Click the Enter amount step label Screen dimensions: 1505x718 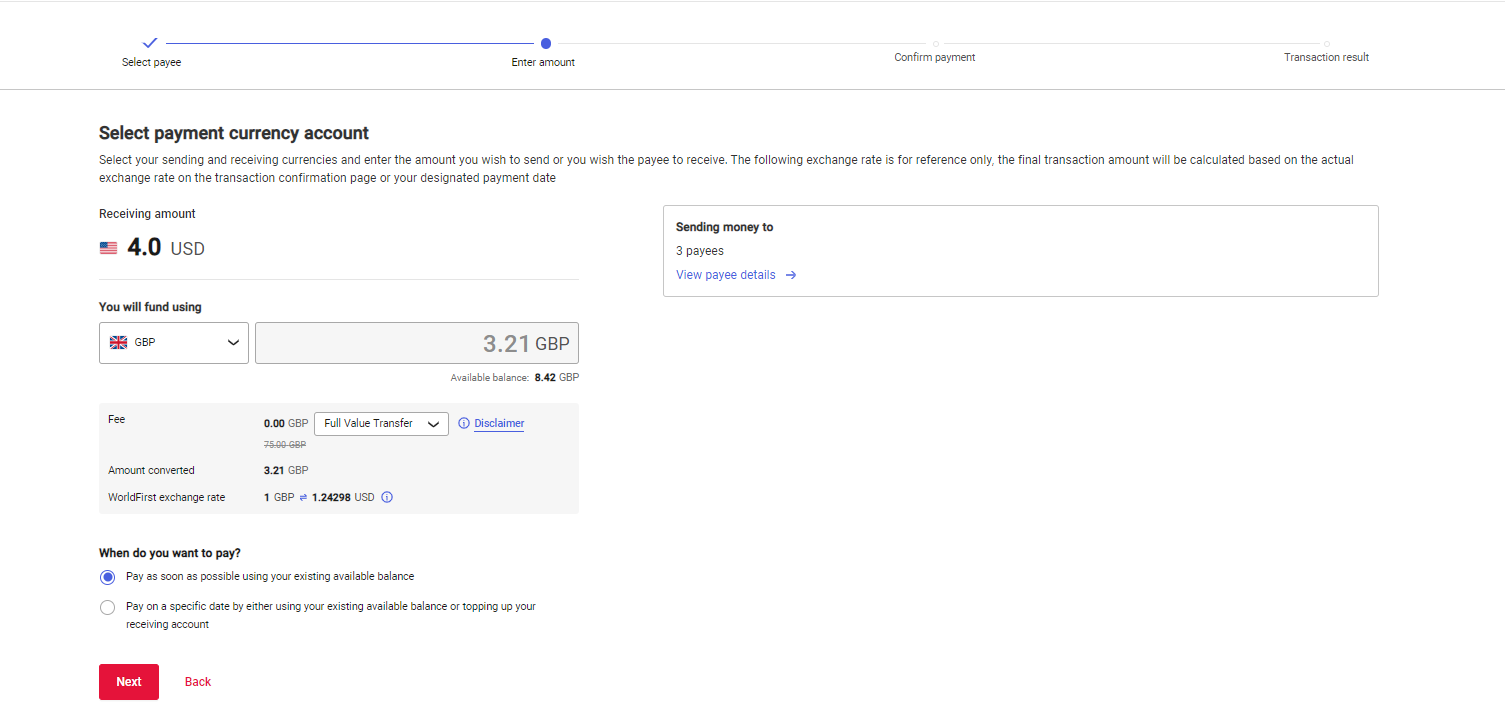pos(543,62)
